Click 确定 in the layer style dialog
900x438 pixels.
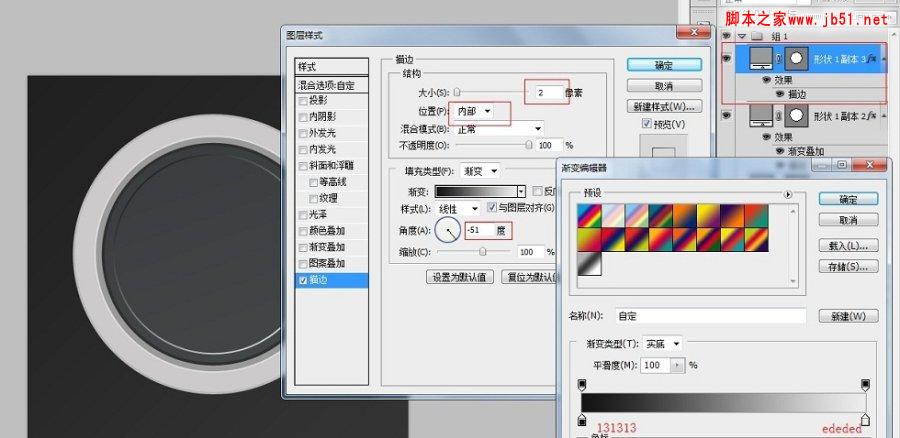(x=664, y=65)
